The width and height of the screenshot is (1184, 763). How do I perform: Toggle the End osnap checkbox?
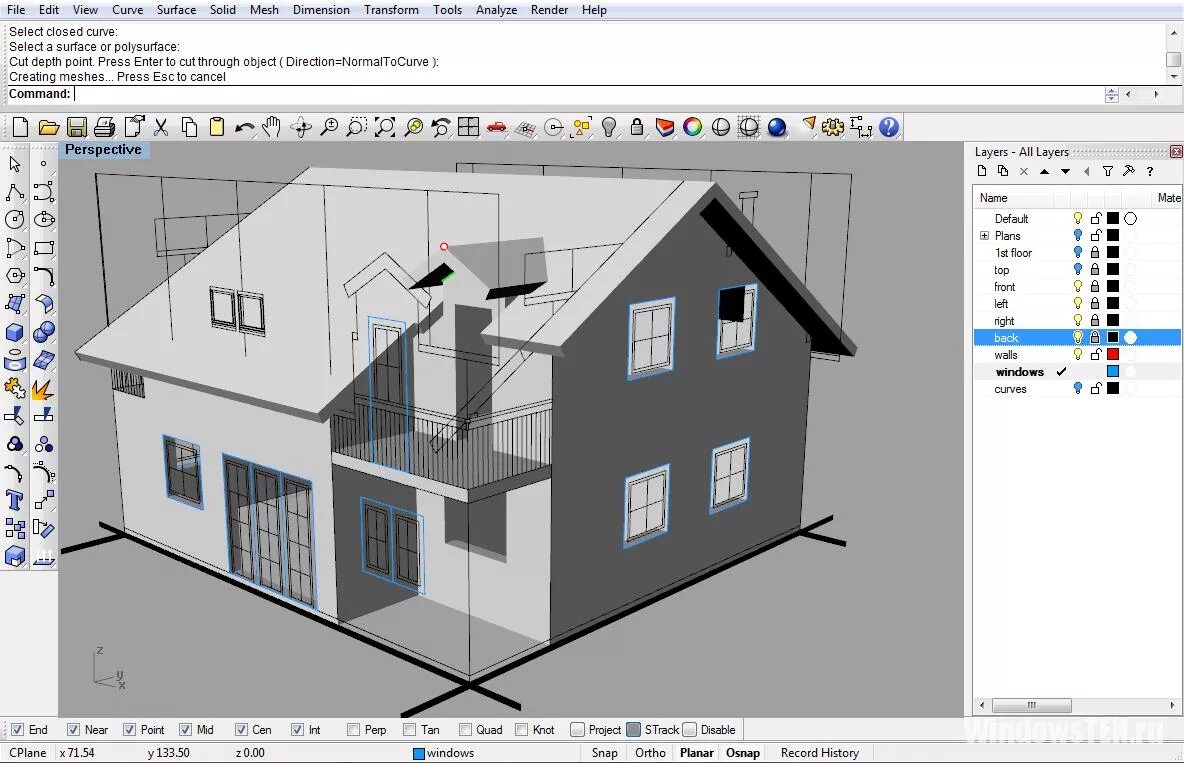17,730
